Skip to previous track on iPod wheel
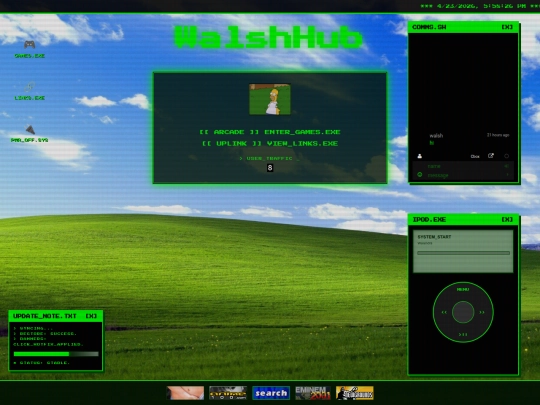Screen dimensions: 540x405 coord(444,312)
